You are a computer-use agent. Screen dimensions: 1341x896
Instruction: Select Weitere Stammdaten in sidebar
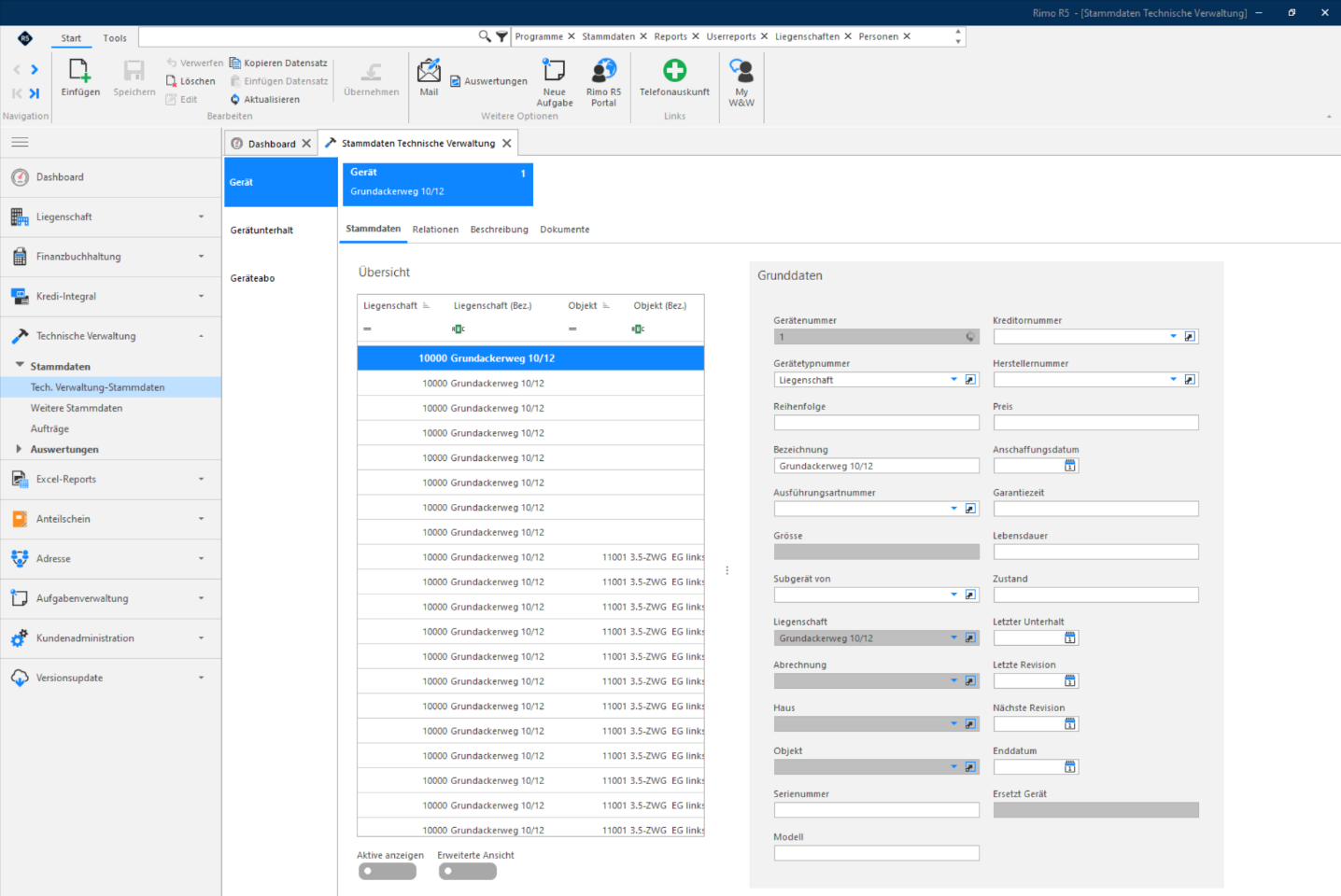[77, 408]
